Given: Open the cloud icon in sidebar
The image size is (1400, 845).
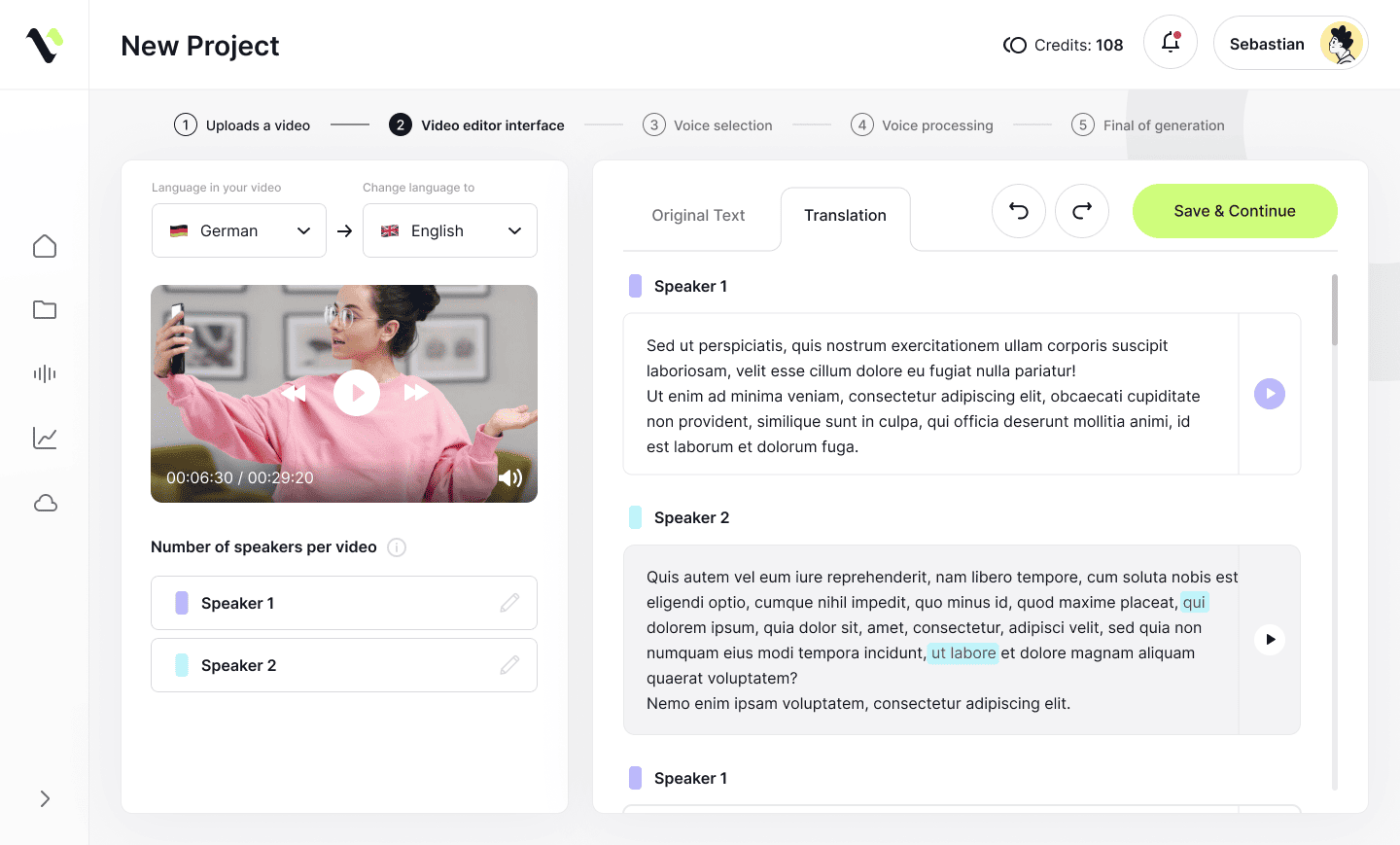Looking at the screenshot, I should point(45,503).
